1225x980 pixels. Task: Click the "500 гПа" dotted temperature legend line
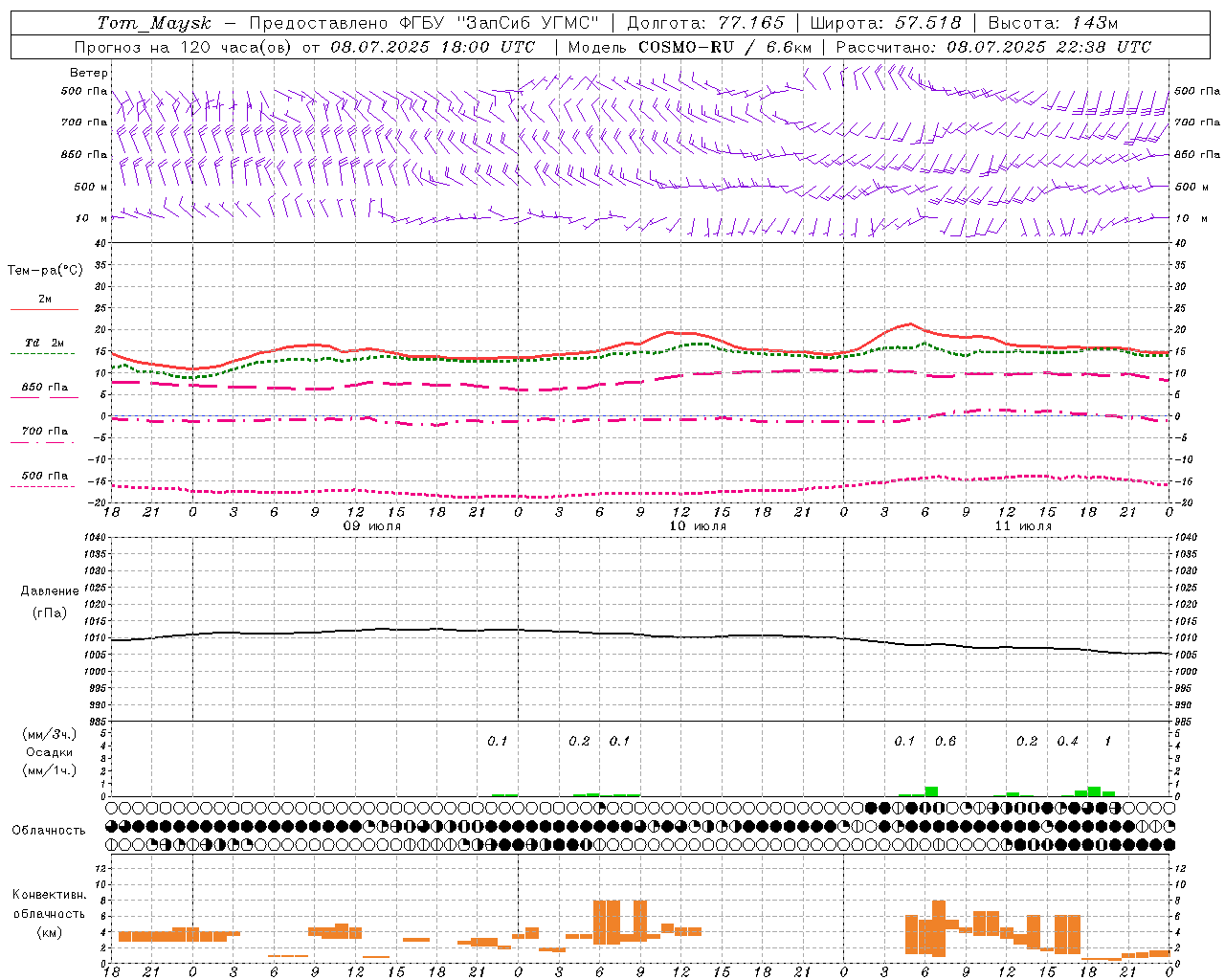(42, 486)
